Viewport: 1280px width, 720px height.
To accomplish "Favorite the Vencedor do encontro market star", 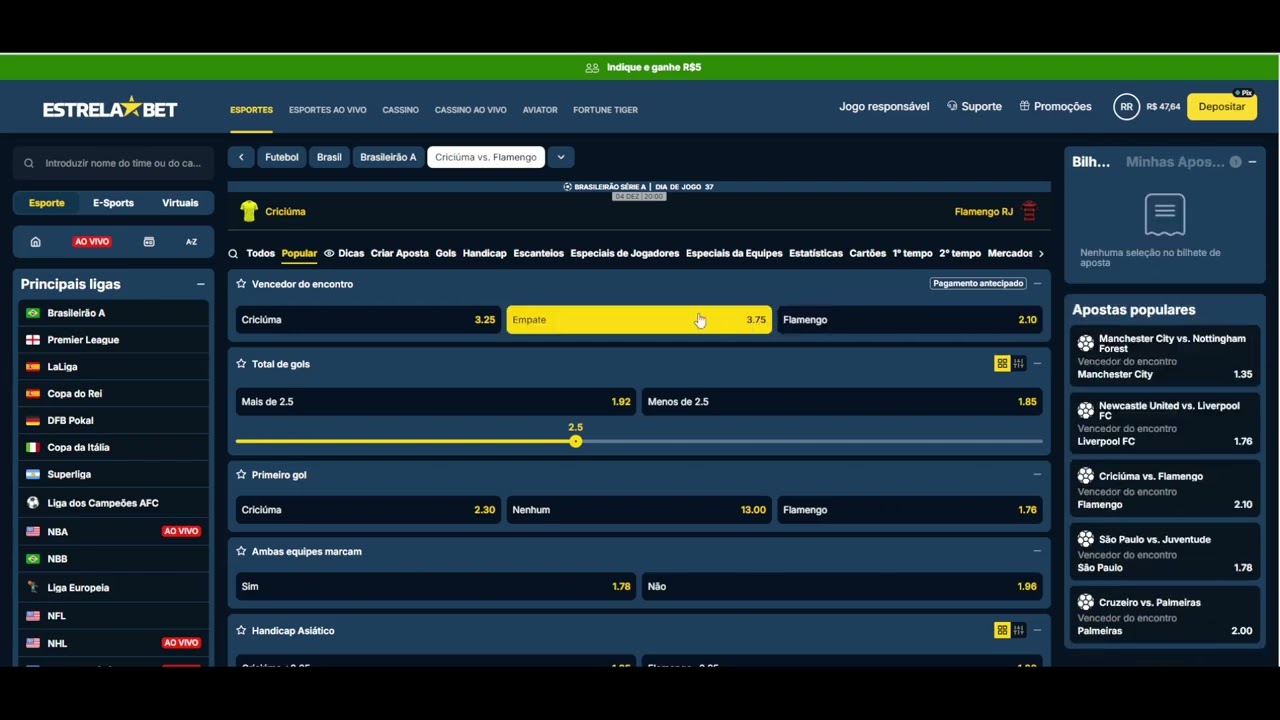I will point(241,284).
